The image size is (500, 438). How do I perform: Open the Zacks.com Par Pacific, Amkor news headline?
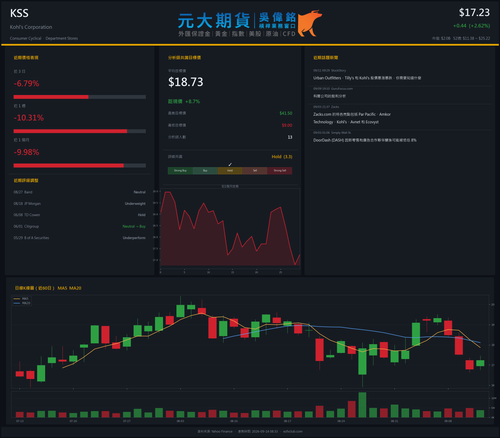[x=352, y=118]
